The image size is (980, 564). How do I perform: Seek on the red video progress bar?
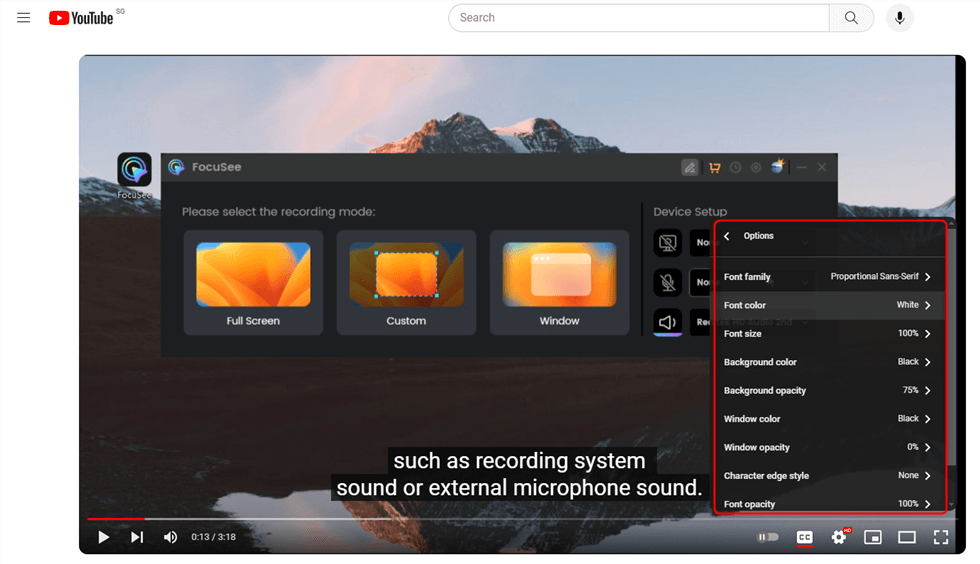click(x=116, y=518)
